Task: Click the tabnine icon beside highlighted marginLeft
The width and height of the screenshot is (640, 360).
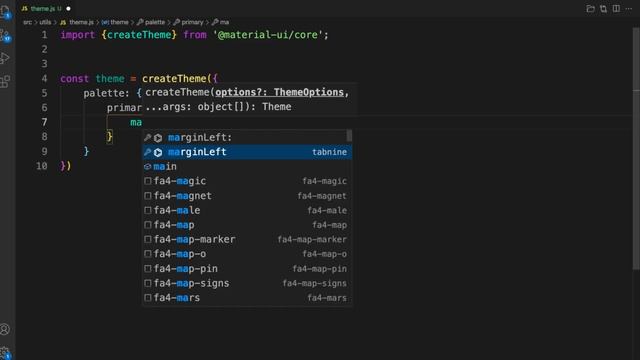Action: 158,152
